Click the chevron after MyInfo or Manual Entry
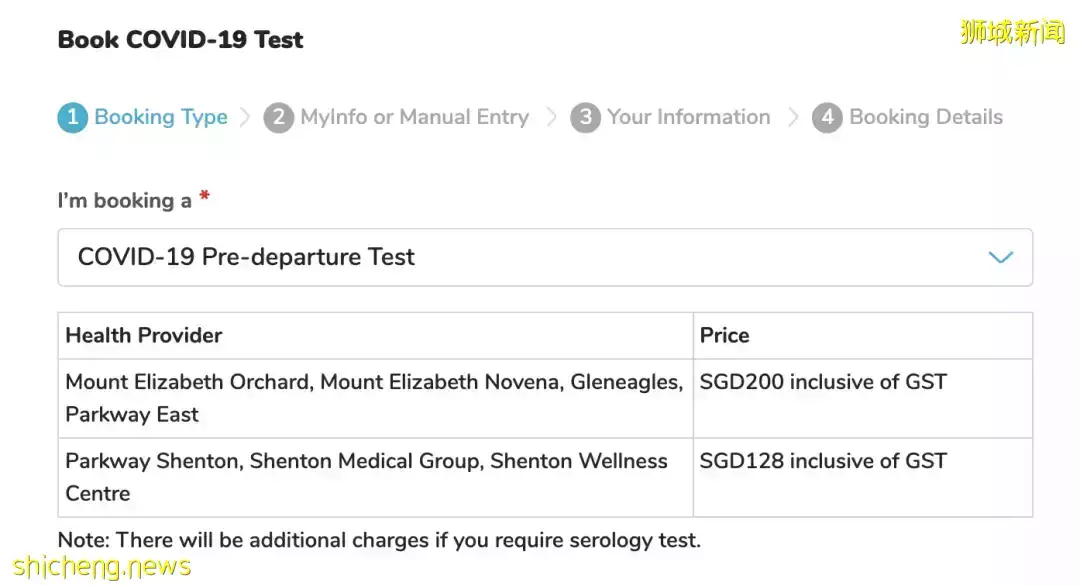Image resolution: width=1080 pixels, height=586 pixels. (x=551, y=118)
